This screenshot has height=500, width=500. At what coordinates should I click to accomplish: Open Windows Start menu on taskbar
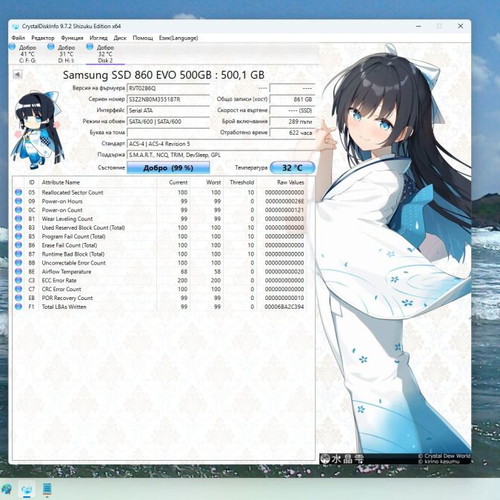coord(7,489)
